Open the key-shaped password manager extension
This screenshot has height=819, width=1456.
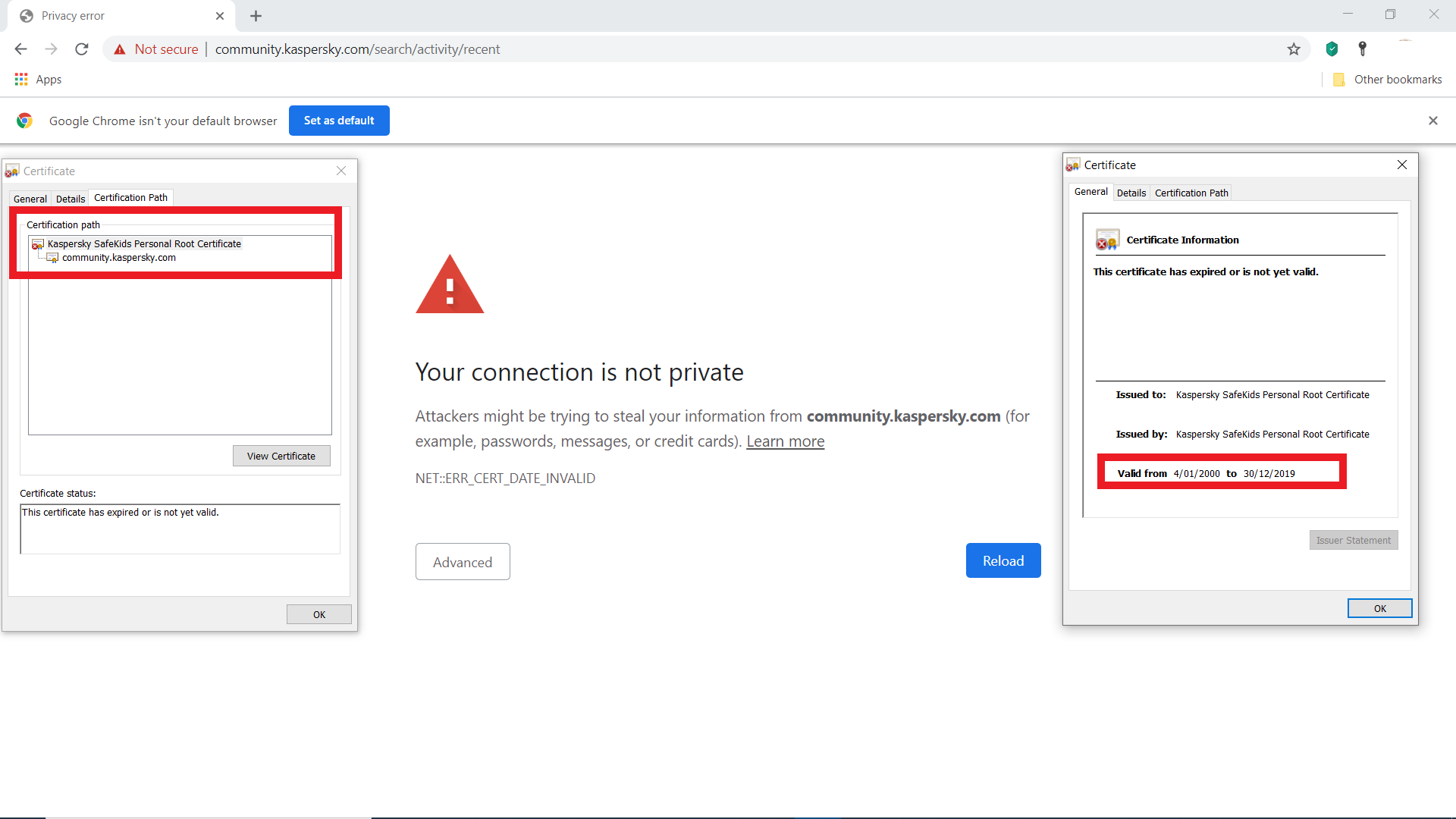[x=1362, y=49]
